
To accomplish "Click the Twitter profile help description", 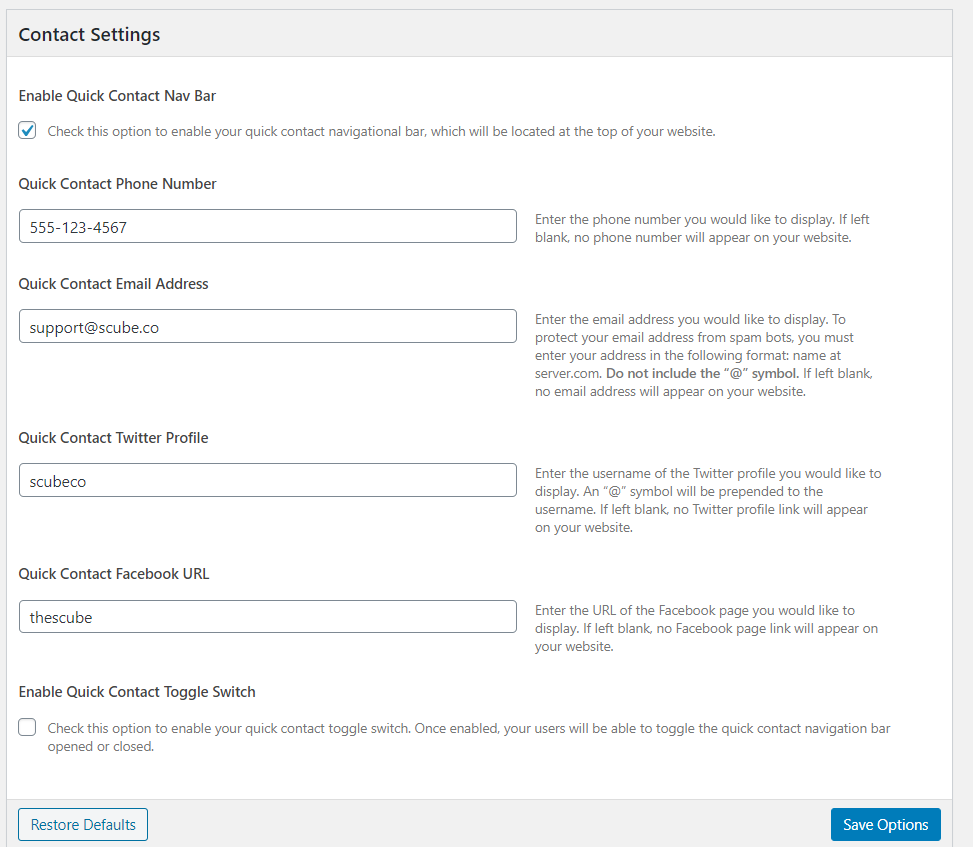I will click(x=708, y=500).
